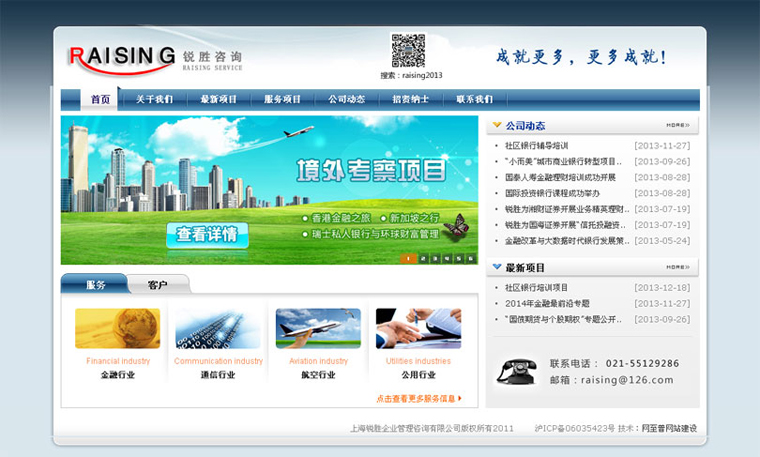Screen dimensions: 760x457
Task: Select the Aviation industry airplane image
Action: coord(318,328)
